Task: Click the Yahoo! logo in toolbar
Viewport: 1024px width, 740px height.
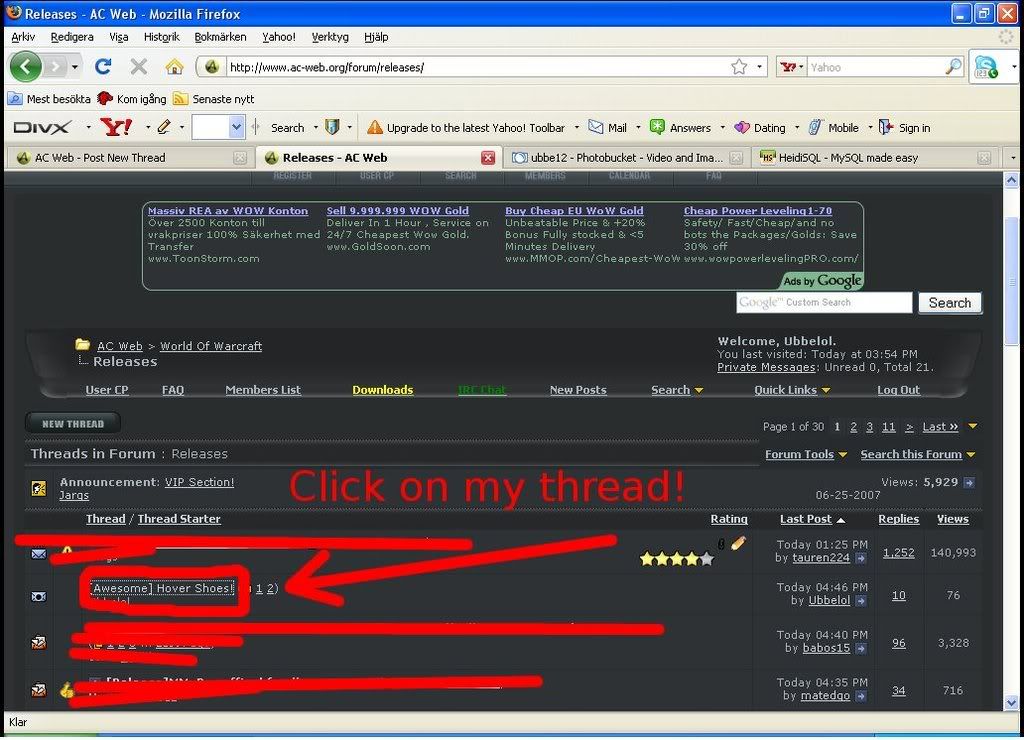Action: (116, 127)
